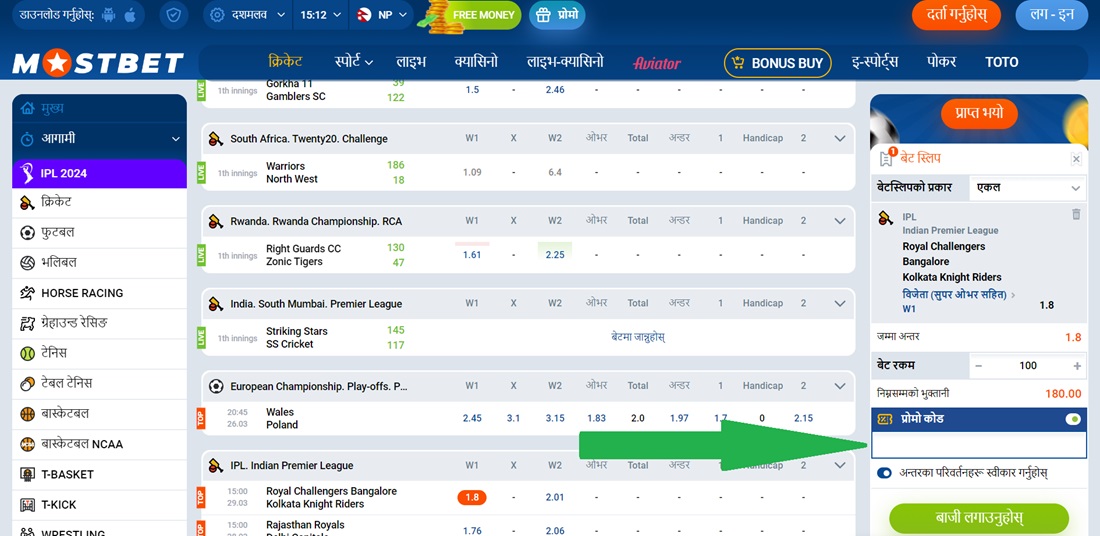The image size is (1100, 536).
Task: Open the दशमलव odds format dropdown
Action: tap(248, 15)
